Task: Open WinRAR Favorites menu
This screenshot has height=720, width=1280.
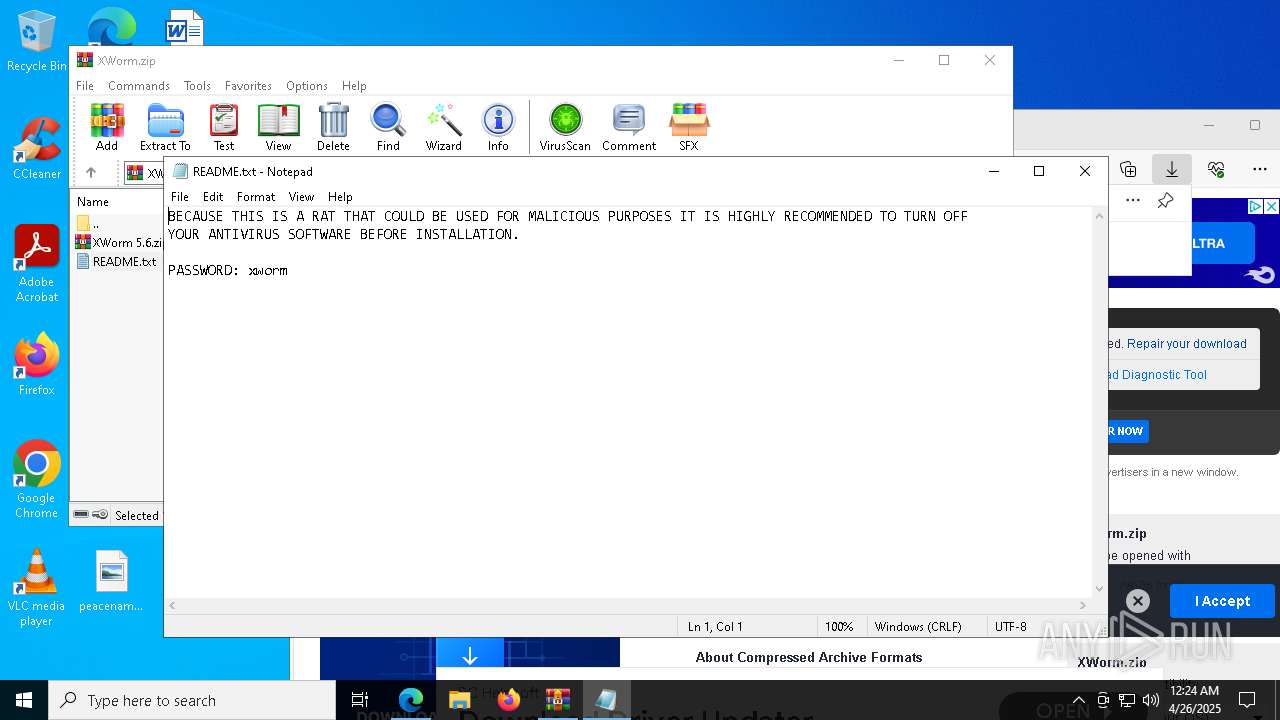Action: click(248, 86)
